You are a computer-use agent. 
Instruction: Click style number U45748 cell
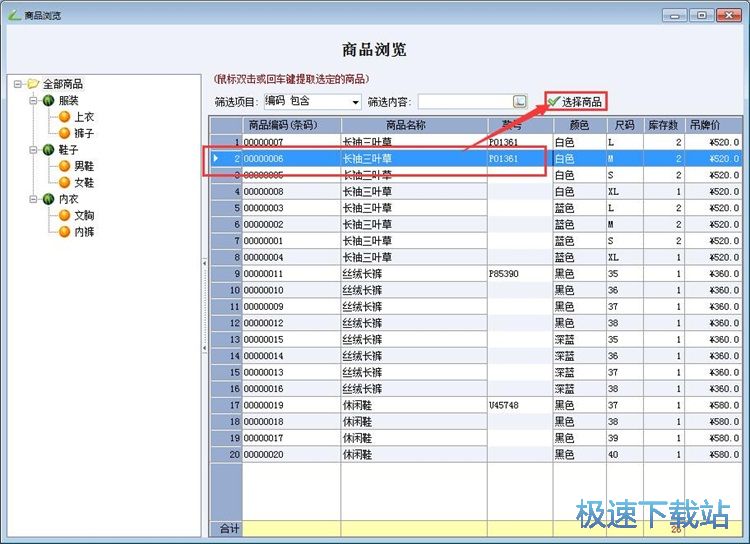tap(520, 405)
